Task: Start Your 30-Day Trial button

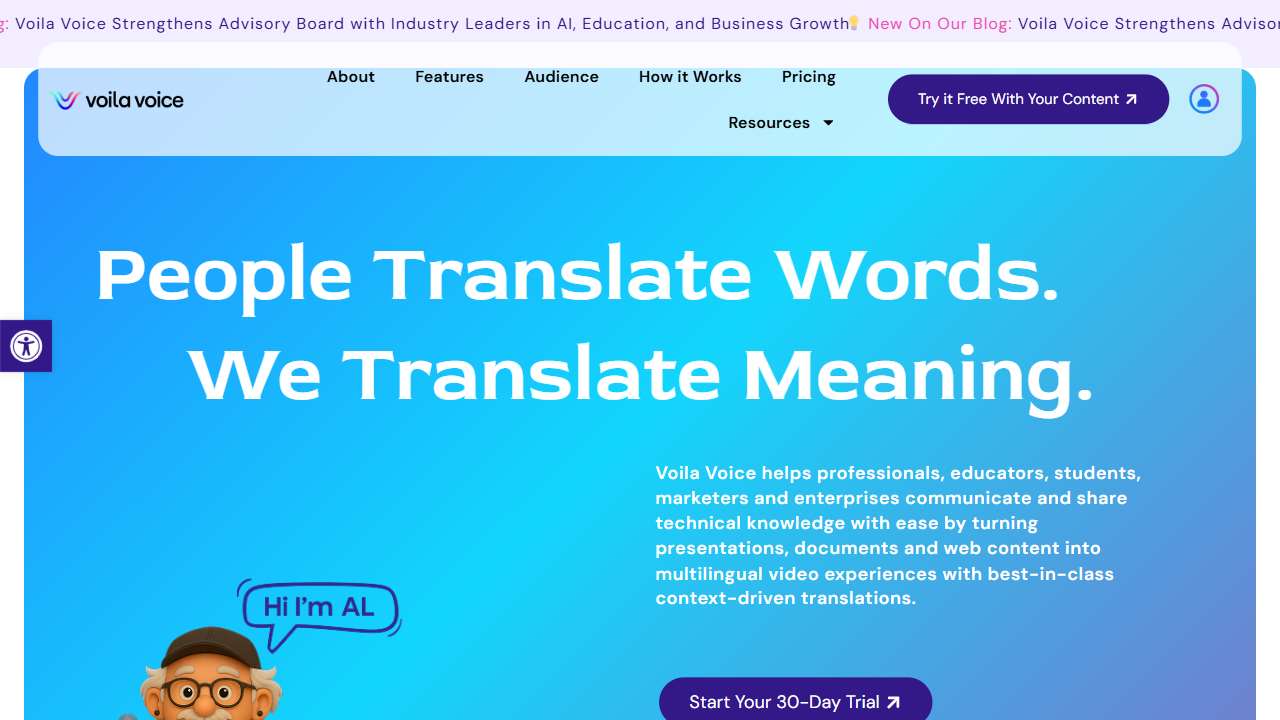Action: [783, 702]
